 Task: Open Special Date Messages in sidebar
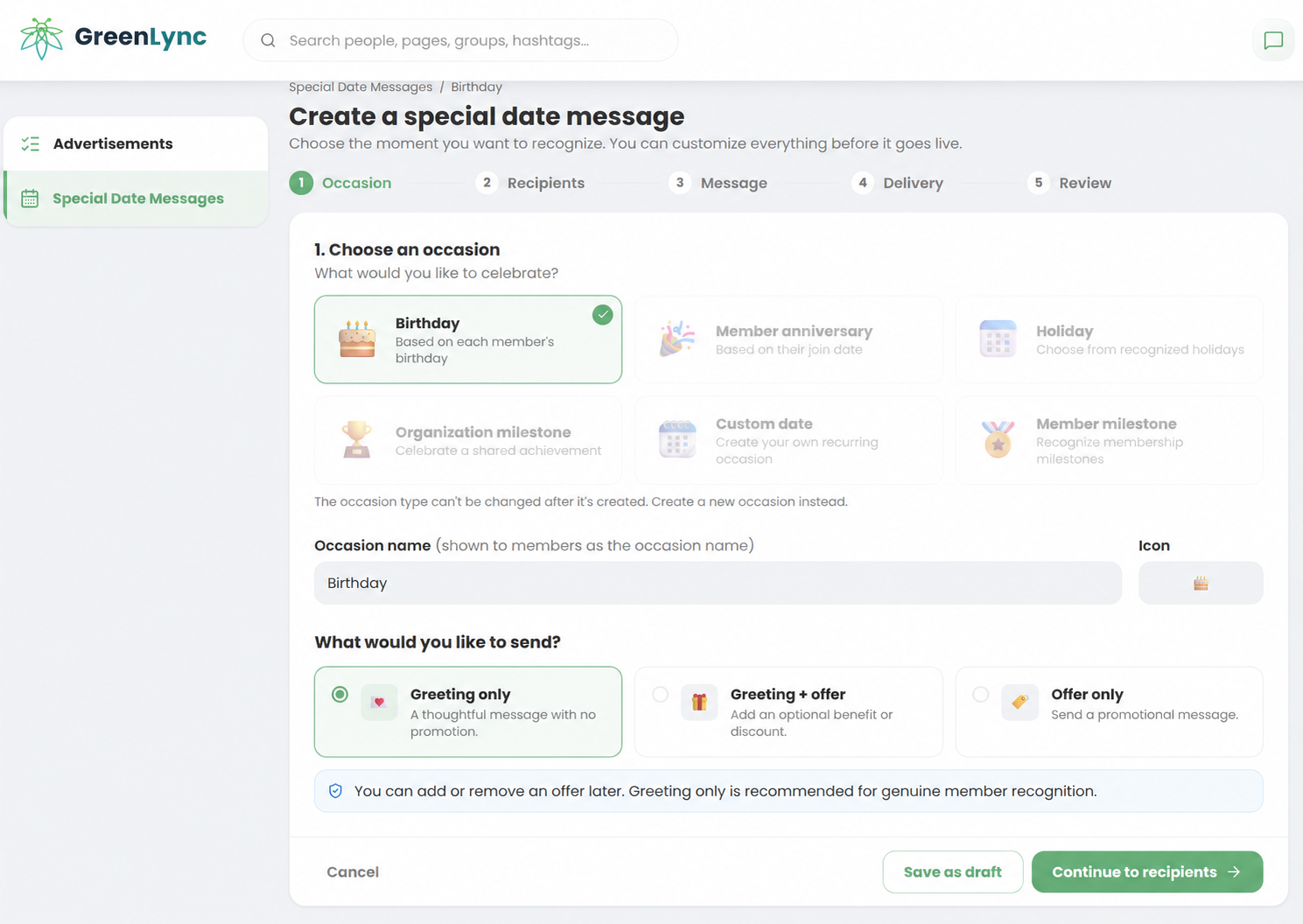click(x=136, y=199)
